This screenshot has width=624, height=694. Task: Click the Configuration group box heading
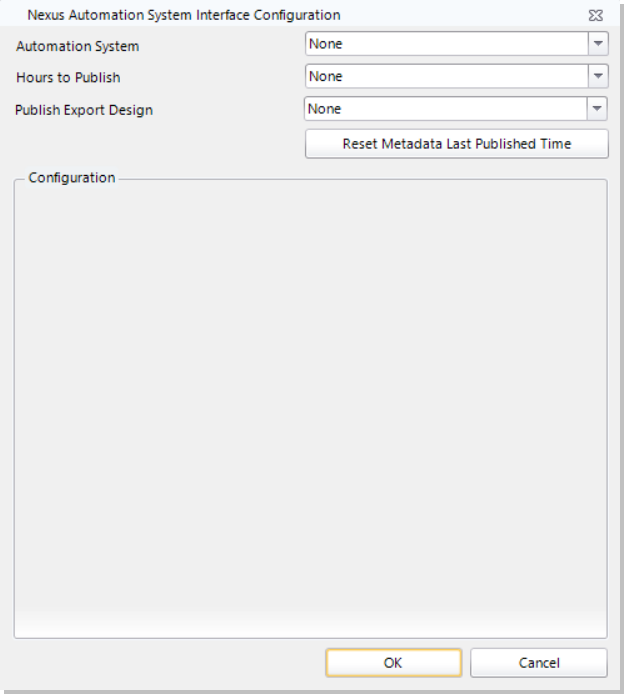71,178
